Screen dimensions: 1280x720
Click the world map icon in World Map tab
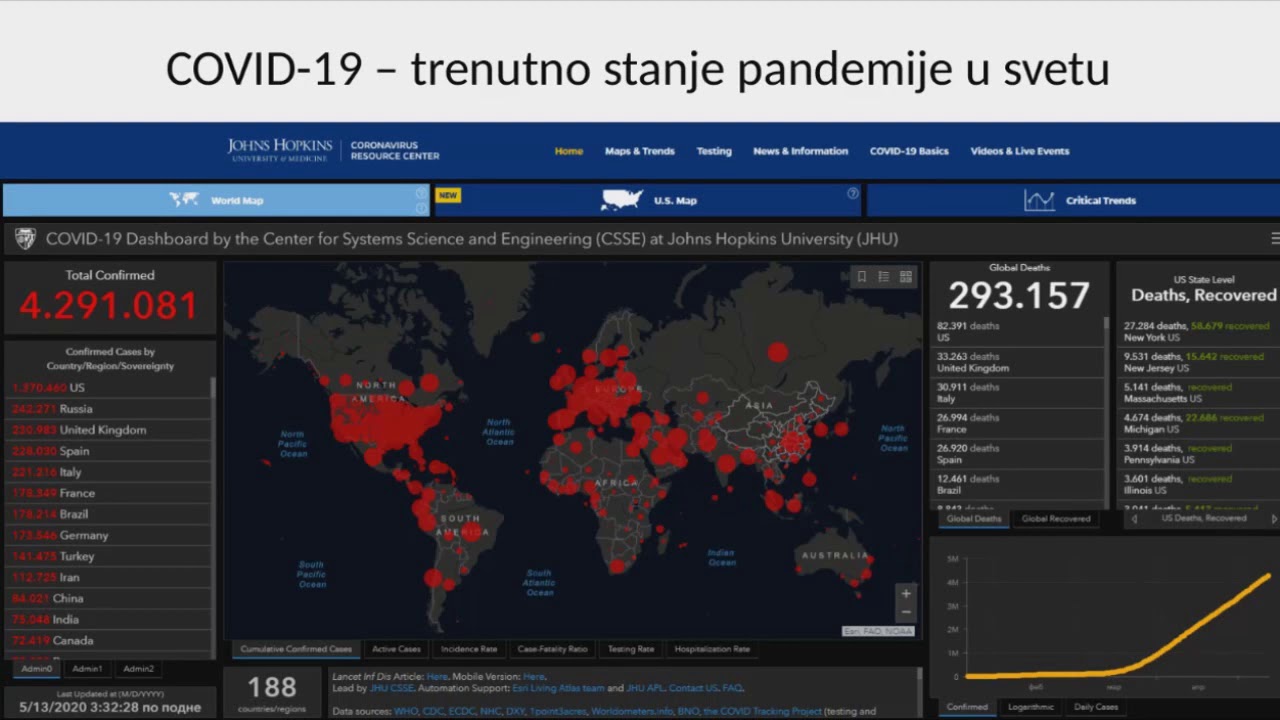[184, 200]
